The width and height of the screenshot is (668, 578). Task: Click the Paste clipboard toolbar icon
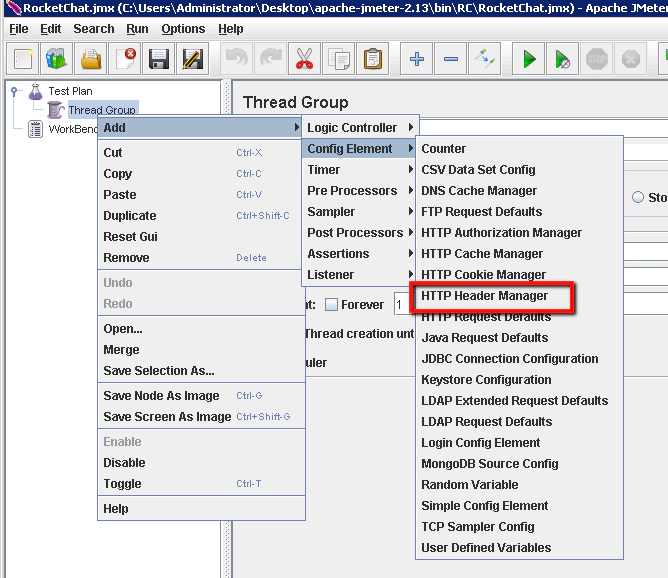(373, 60)
